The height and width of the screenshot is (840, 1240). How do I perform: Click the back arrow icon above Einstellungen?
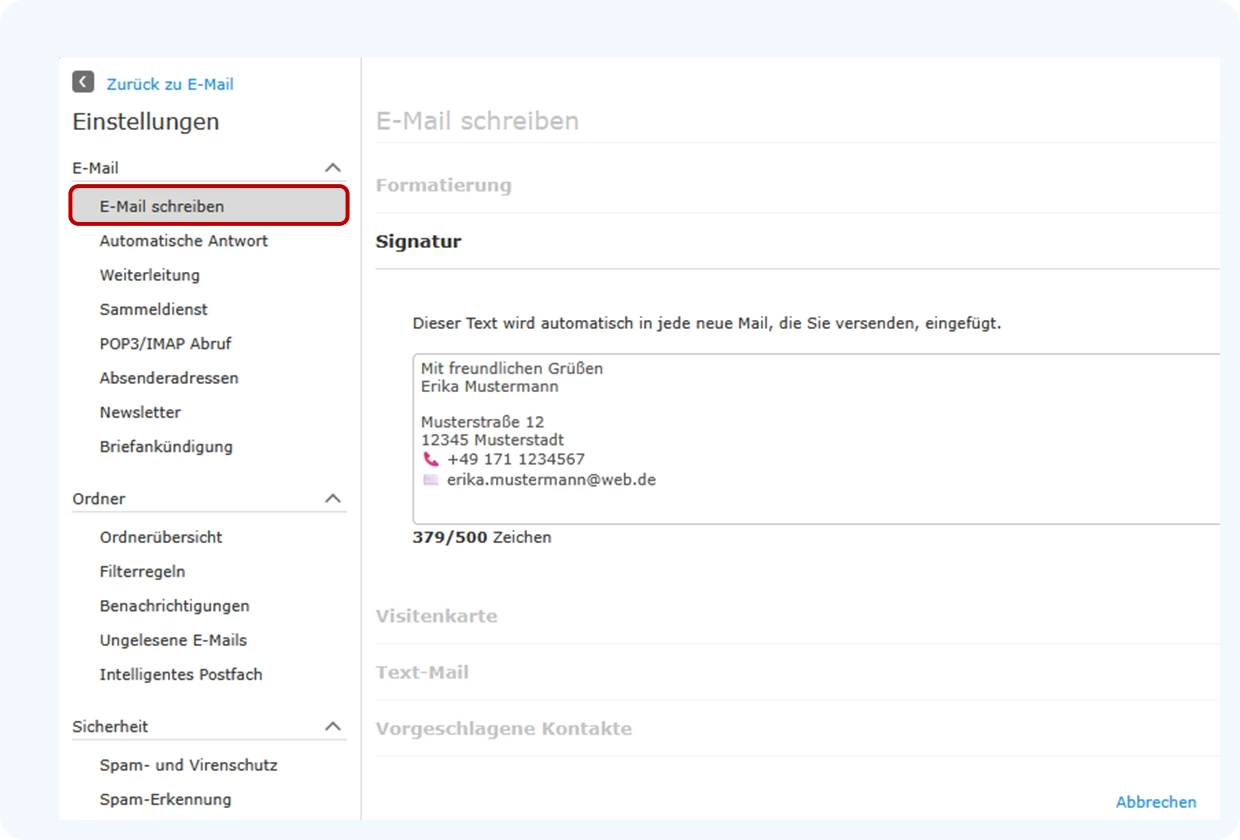(x=82, y=82)
